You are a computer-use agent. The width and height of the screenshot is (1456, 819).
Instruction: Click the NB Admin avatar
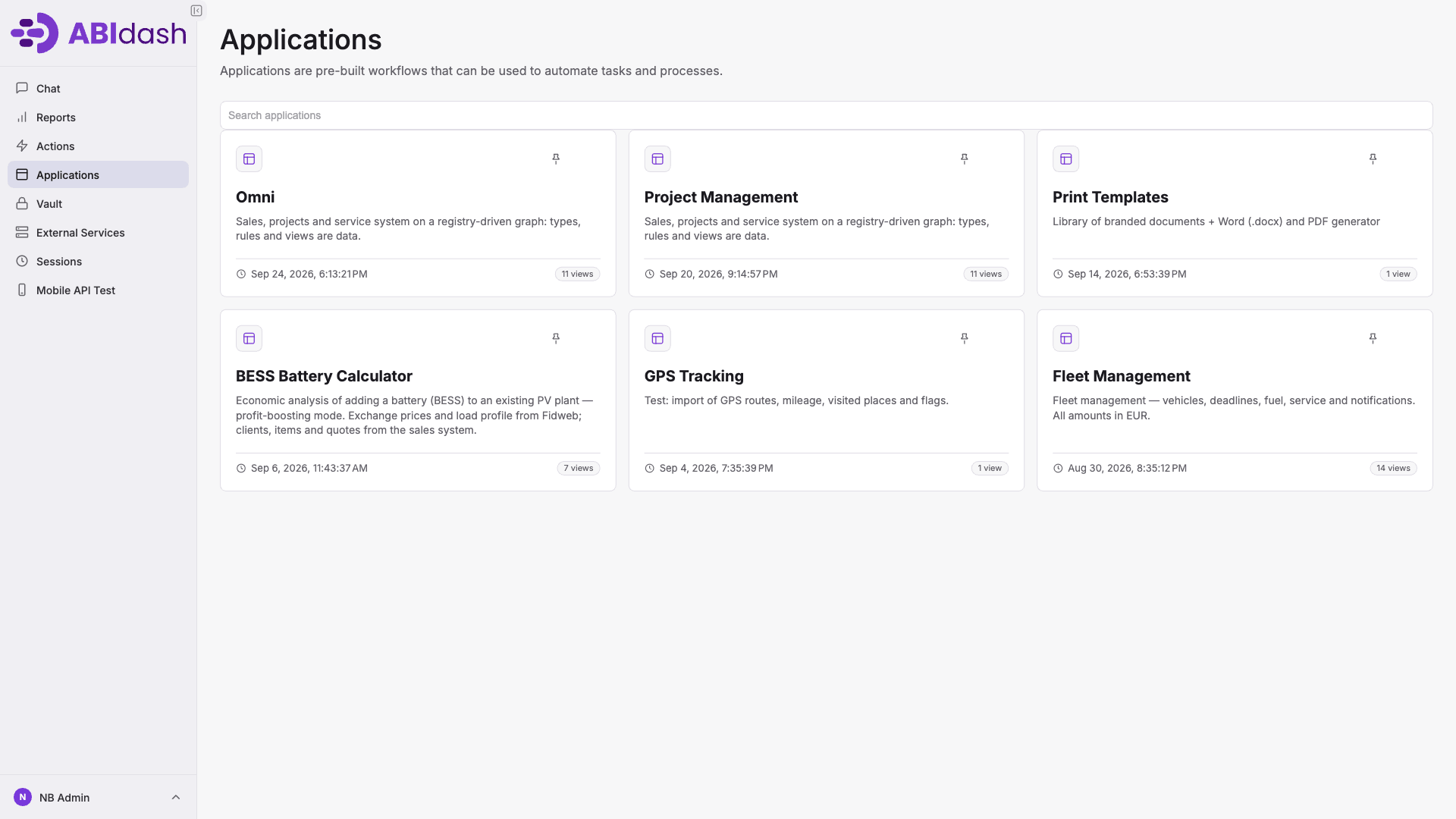point(23,797)
